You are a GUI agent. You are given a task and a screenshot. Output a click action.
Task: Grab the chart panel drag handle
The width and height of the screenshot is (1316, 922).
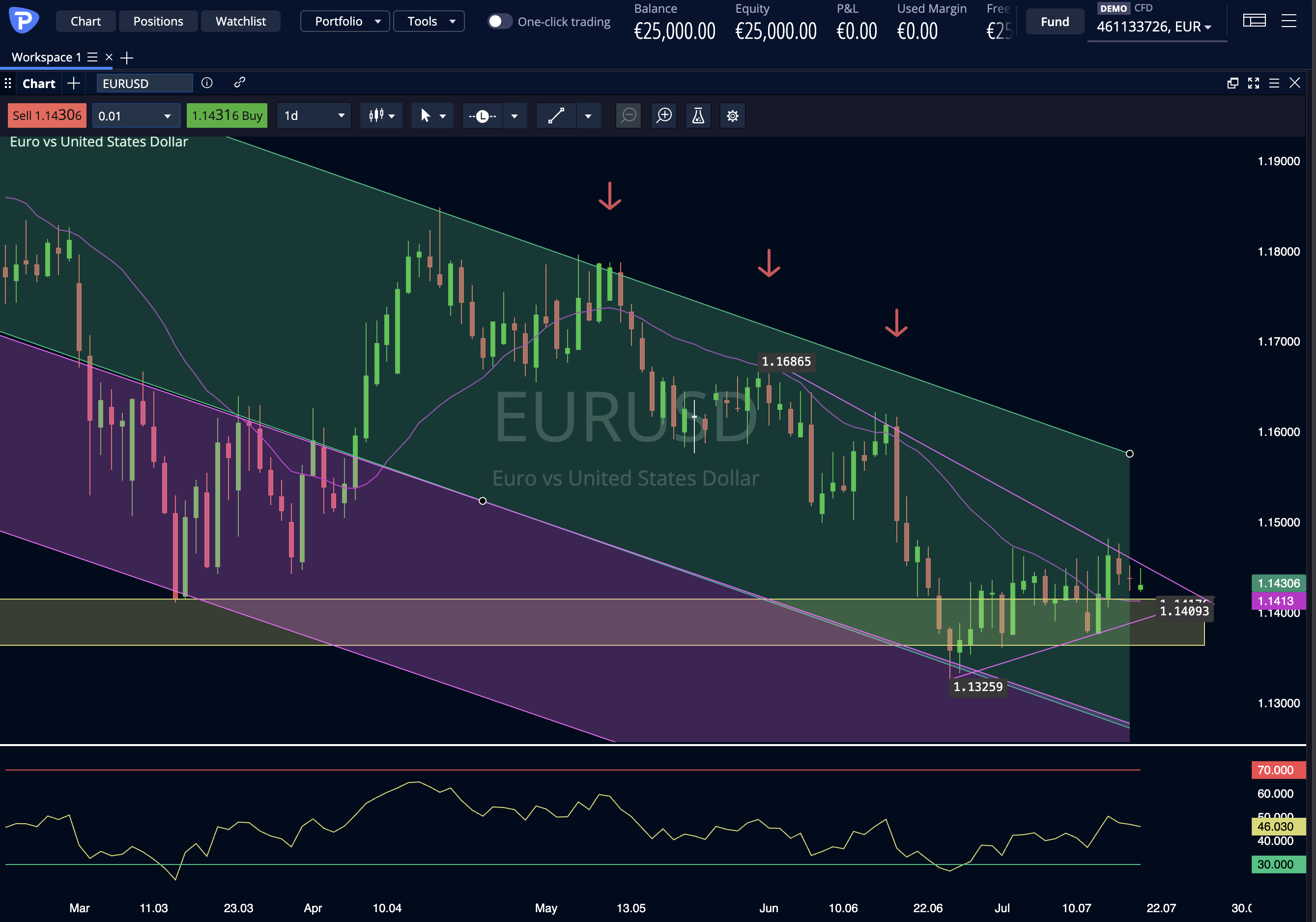click(7, 84)
